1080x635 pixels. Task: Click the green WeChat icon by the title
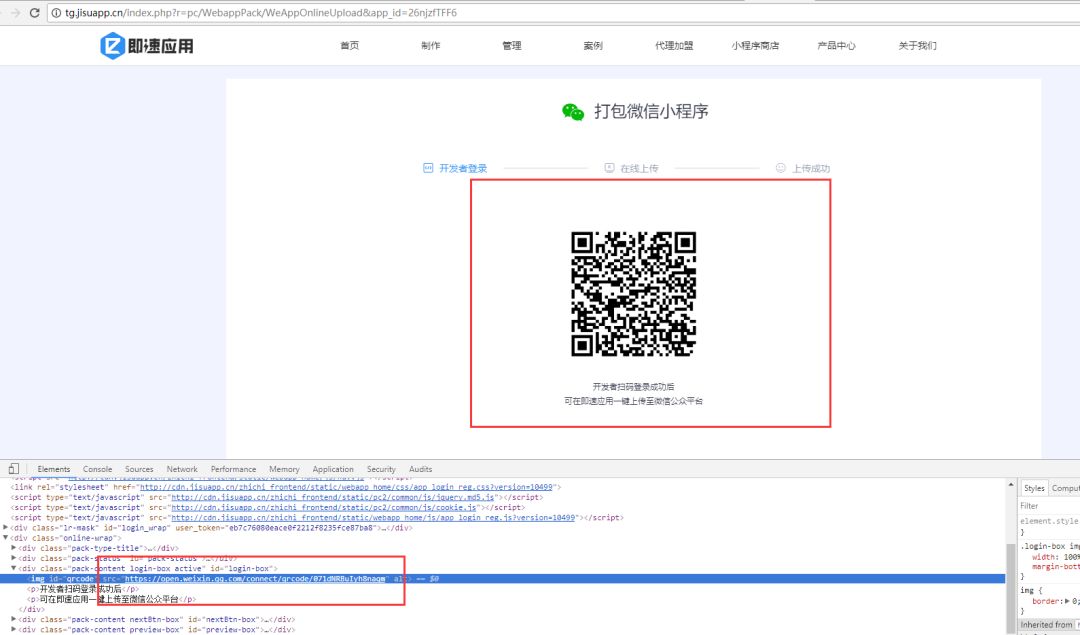coord(572,112)
